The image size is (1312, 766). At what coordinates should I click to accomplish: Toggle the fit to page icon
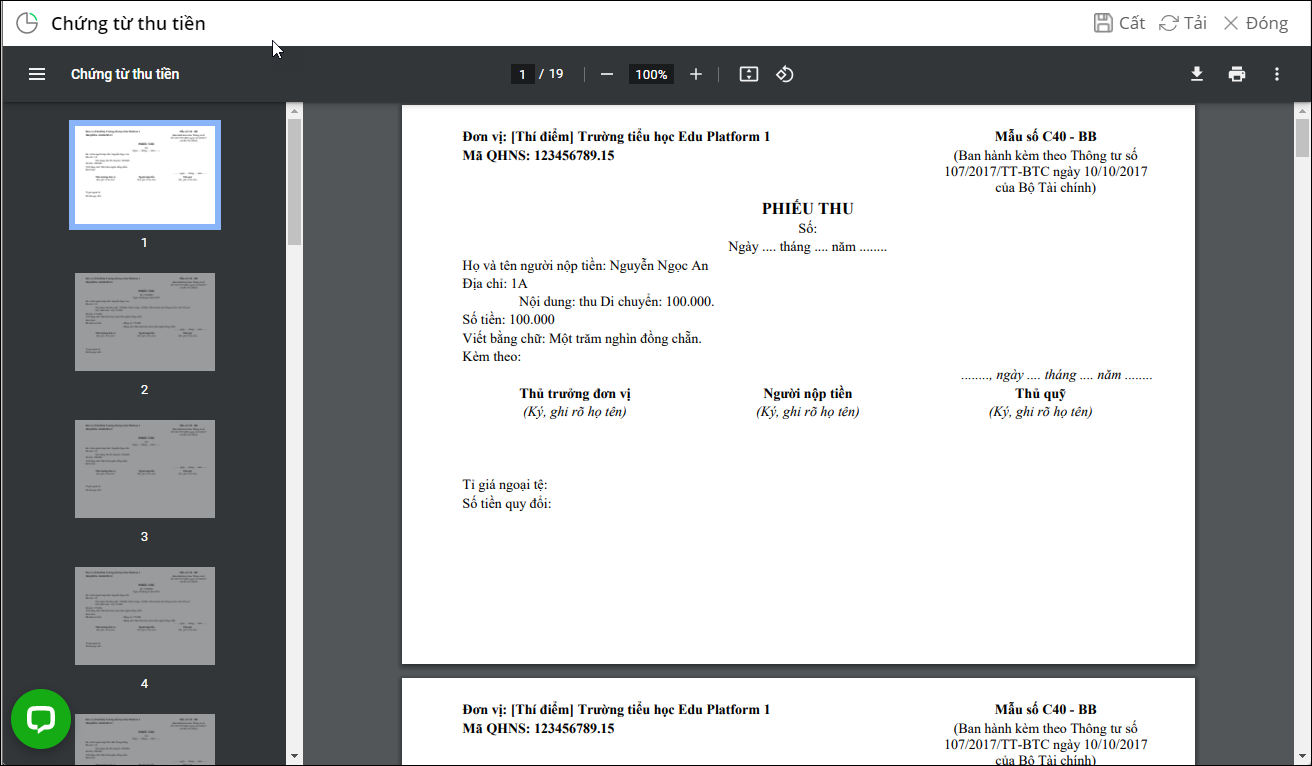(748, 74)
